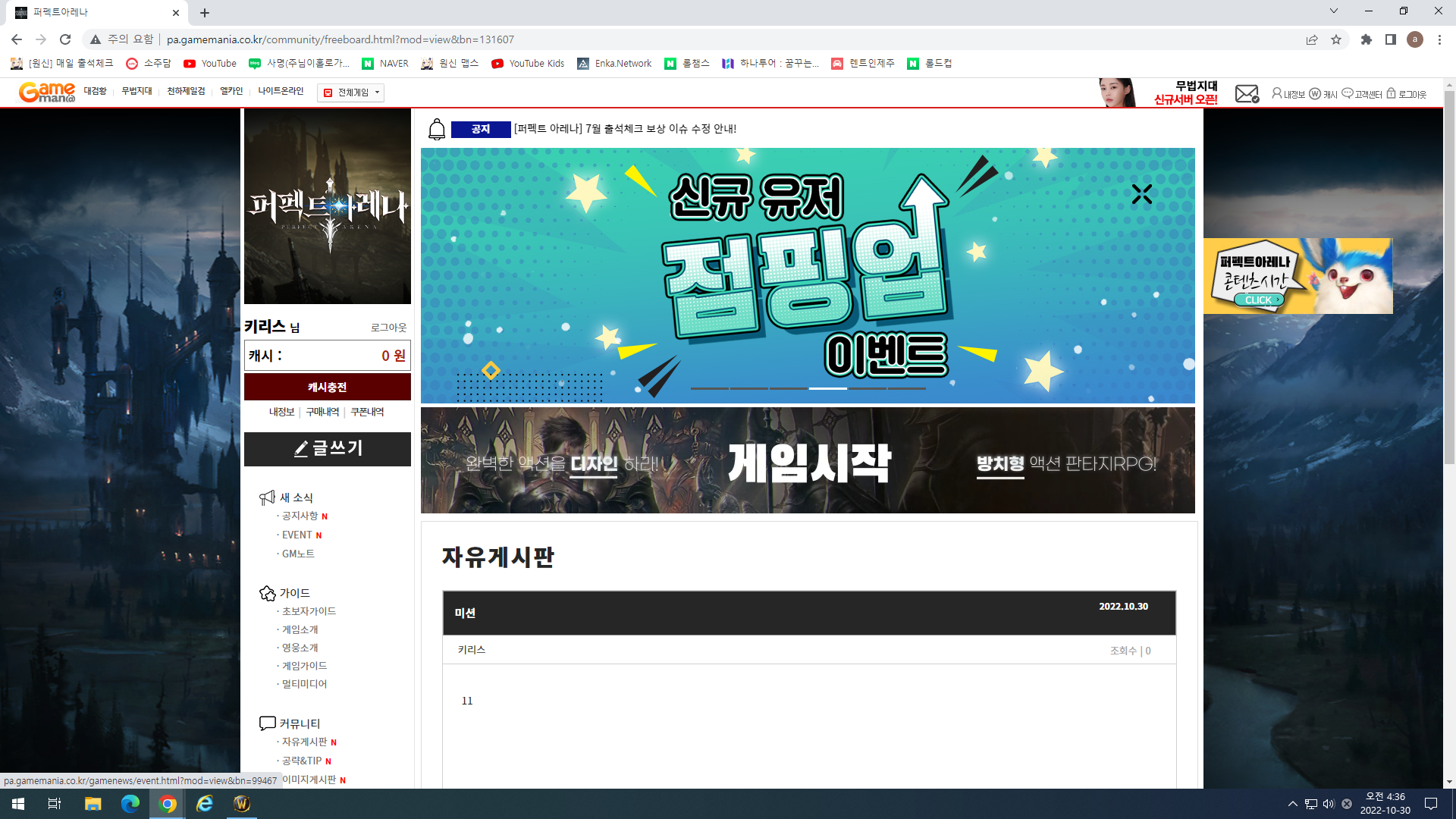This screenshot has height=819, width=1456.
Task: Open 영웅소개 in sidebar
Action: coord(300,648)
